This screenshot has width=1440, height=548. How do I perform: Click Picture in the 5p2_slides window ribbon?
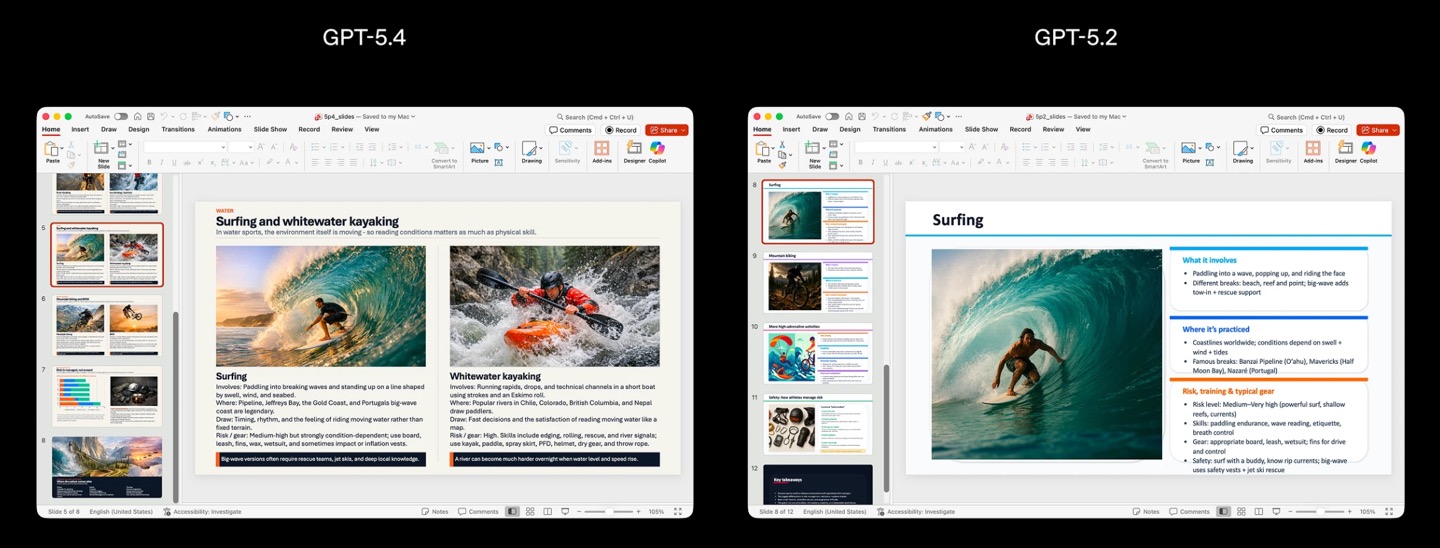coord(1191,152)
